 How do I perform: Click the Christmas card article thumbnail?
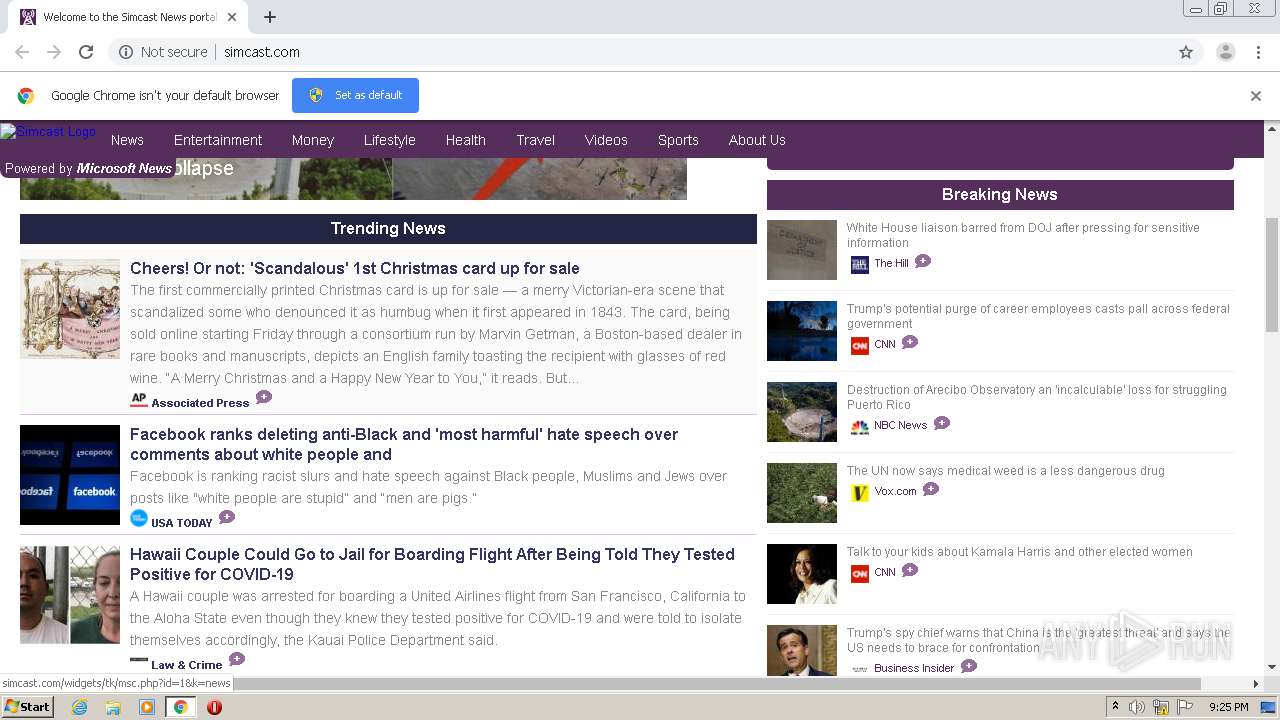(70, 309)
